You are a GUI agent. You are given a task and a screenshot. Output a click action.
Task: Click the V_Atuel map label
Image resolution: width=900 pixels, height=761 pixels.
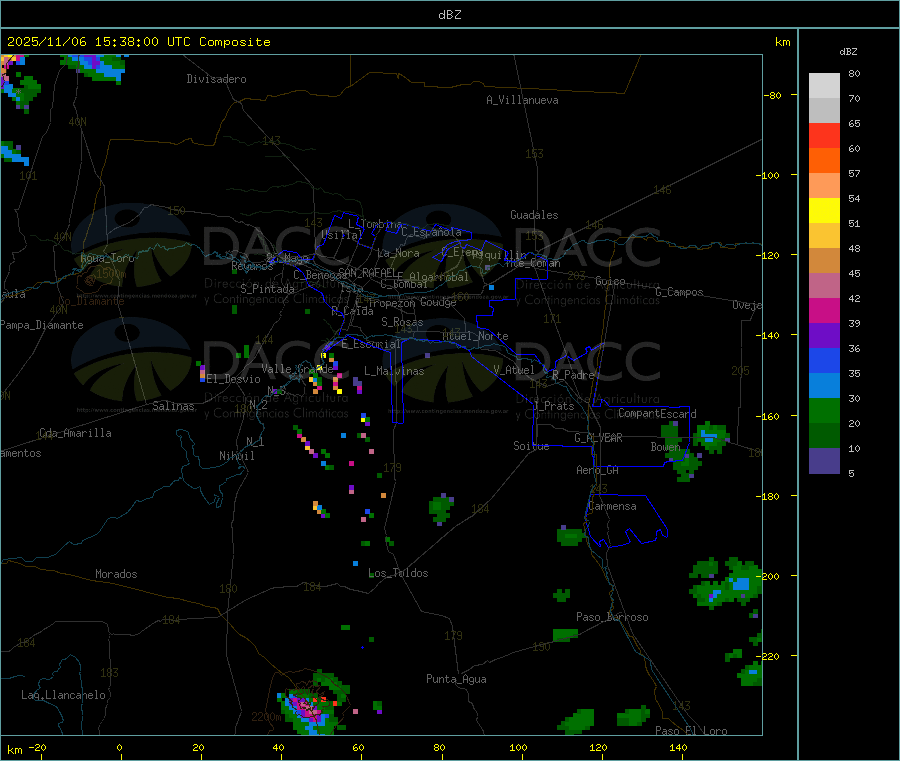(x=514, y=370)
